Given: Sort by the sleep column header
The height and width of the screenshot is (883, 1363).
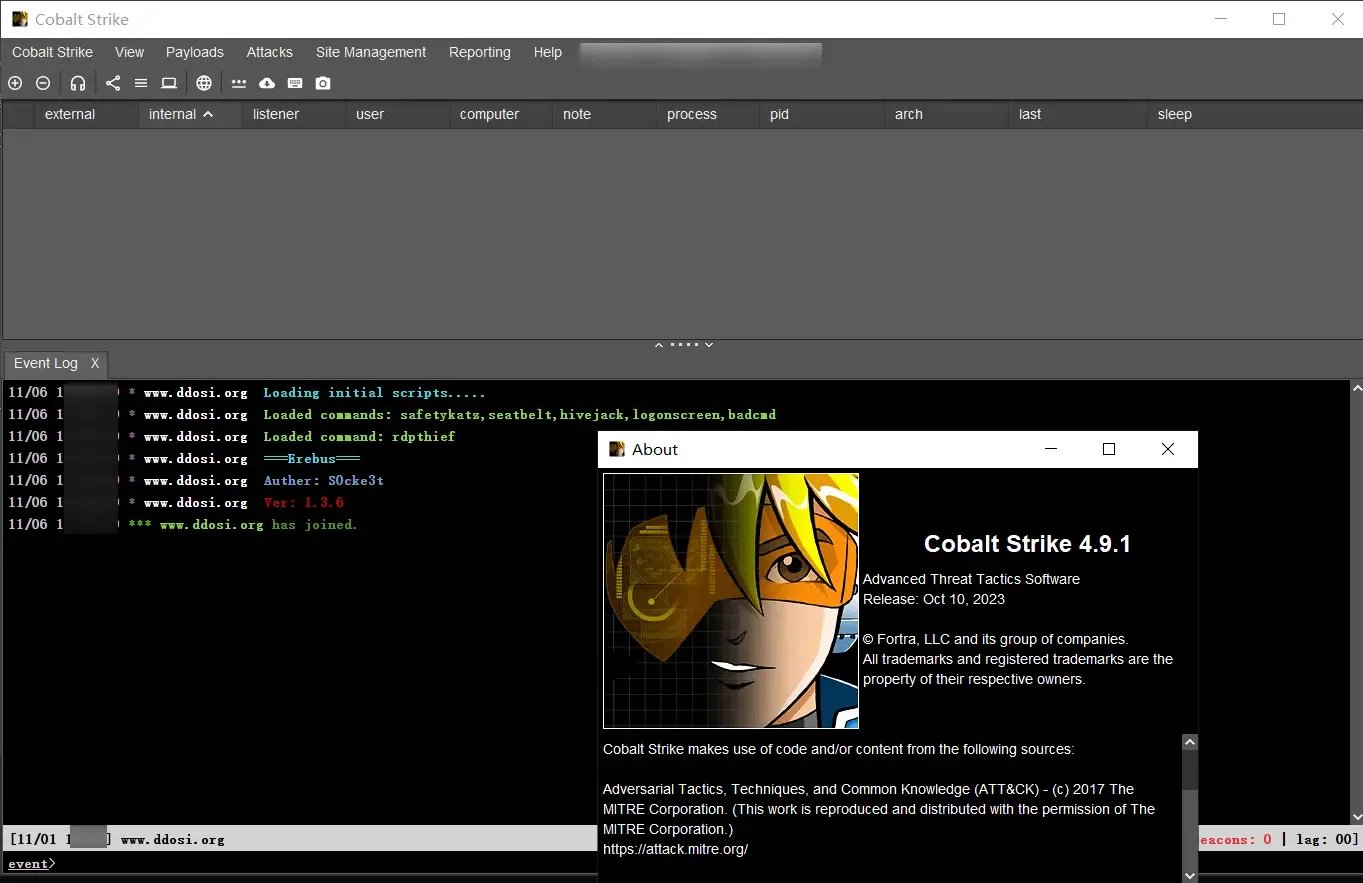Looking at the screenshot, I should [1254, 114].
